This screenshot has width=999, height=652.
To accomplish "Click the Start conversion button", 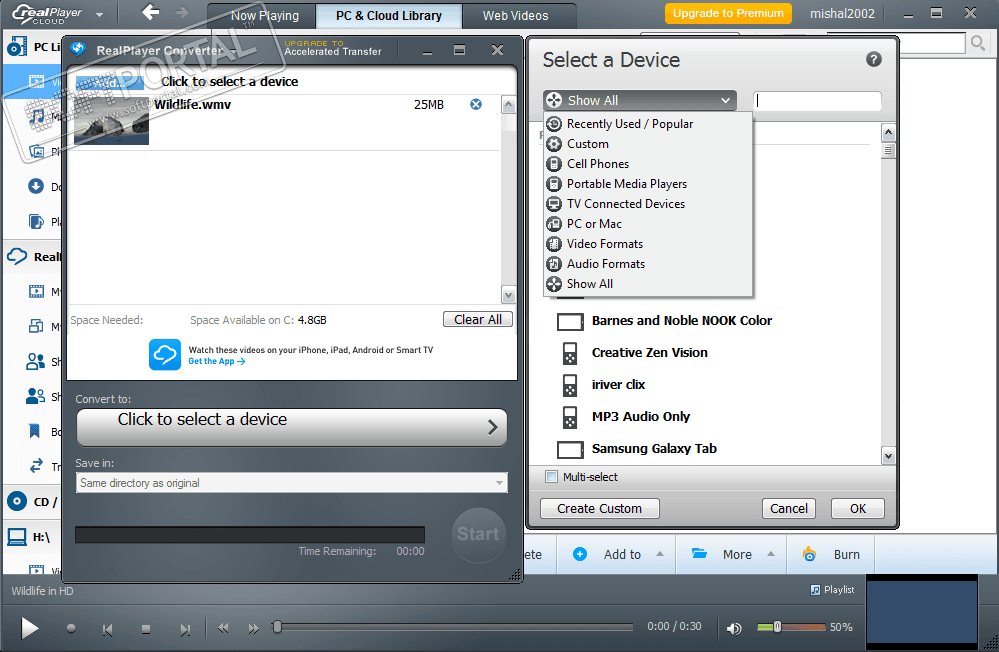I will [478, 533].
